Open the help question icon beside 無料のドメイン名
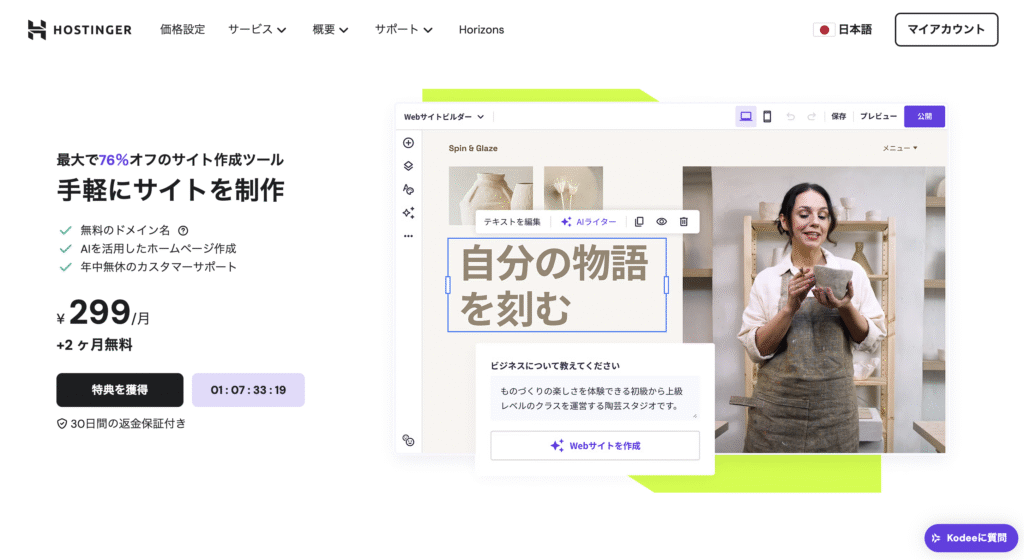The width and height of the screenshot is (1024, 560). tap(183, 230)
